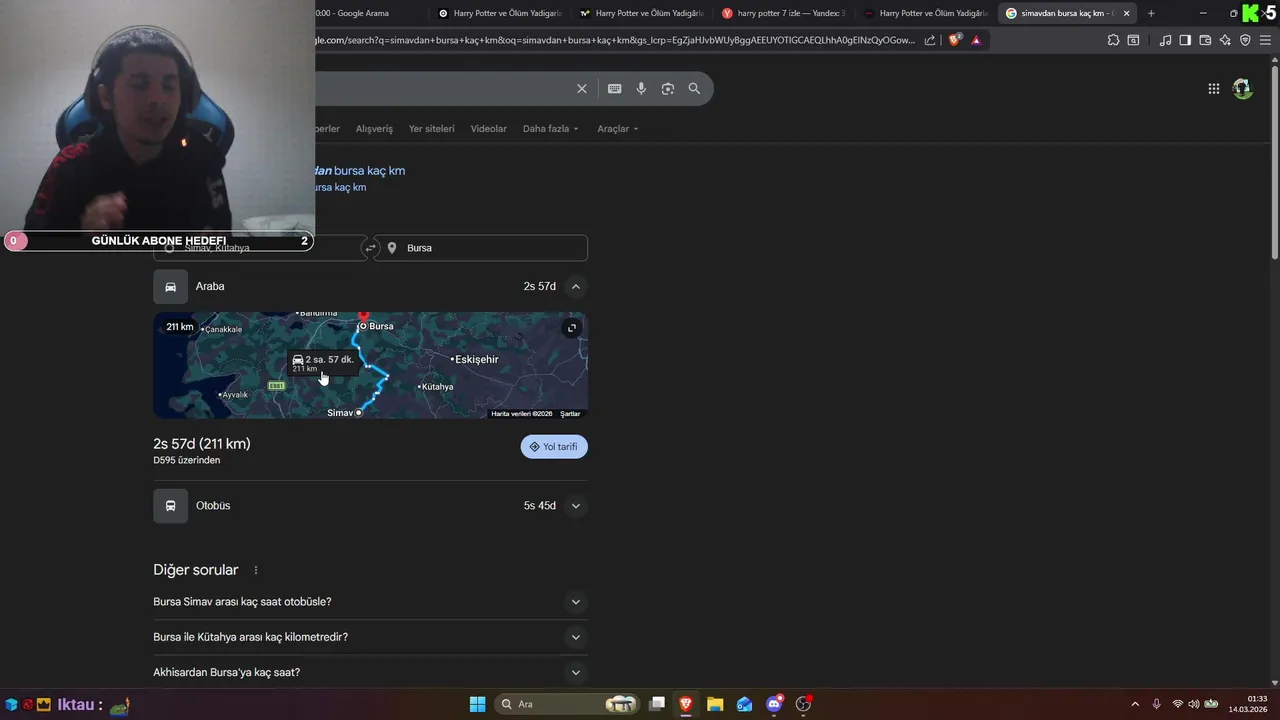Click the browser address bar URL
Image resolution: width=1280 pixels, height=720 pixels.
point(615,40)
